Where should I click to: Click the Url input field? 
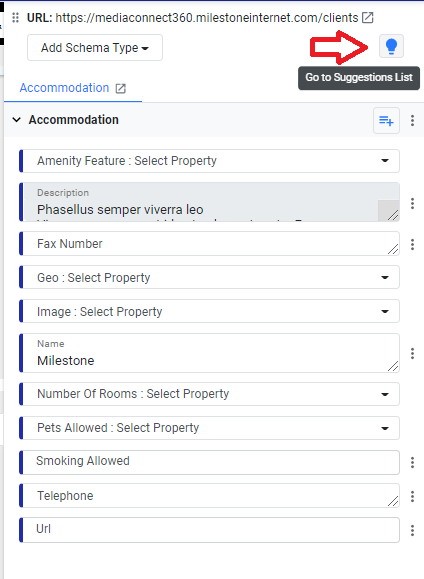point(209,530)
